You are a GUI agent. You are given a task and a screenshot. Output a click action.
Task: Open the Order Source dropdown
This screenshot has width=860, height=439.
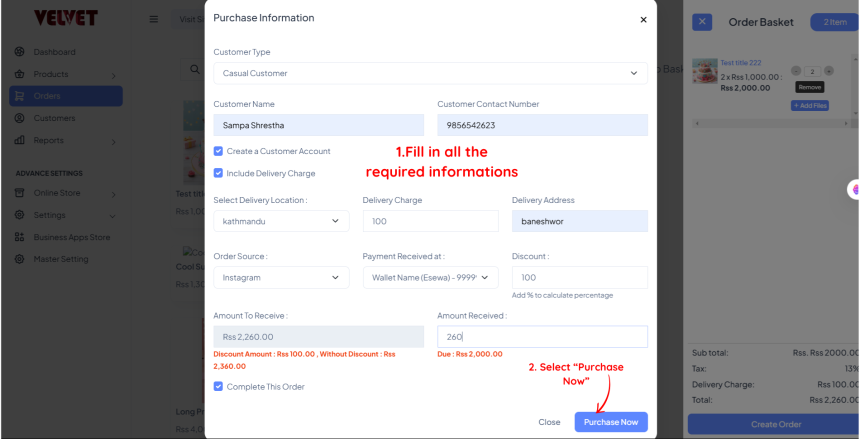281,277
